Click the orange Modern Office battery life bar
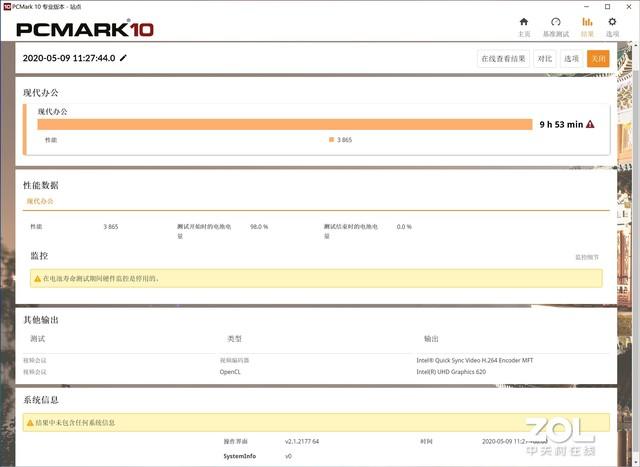 click(x=285, y=125)
